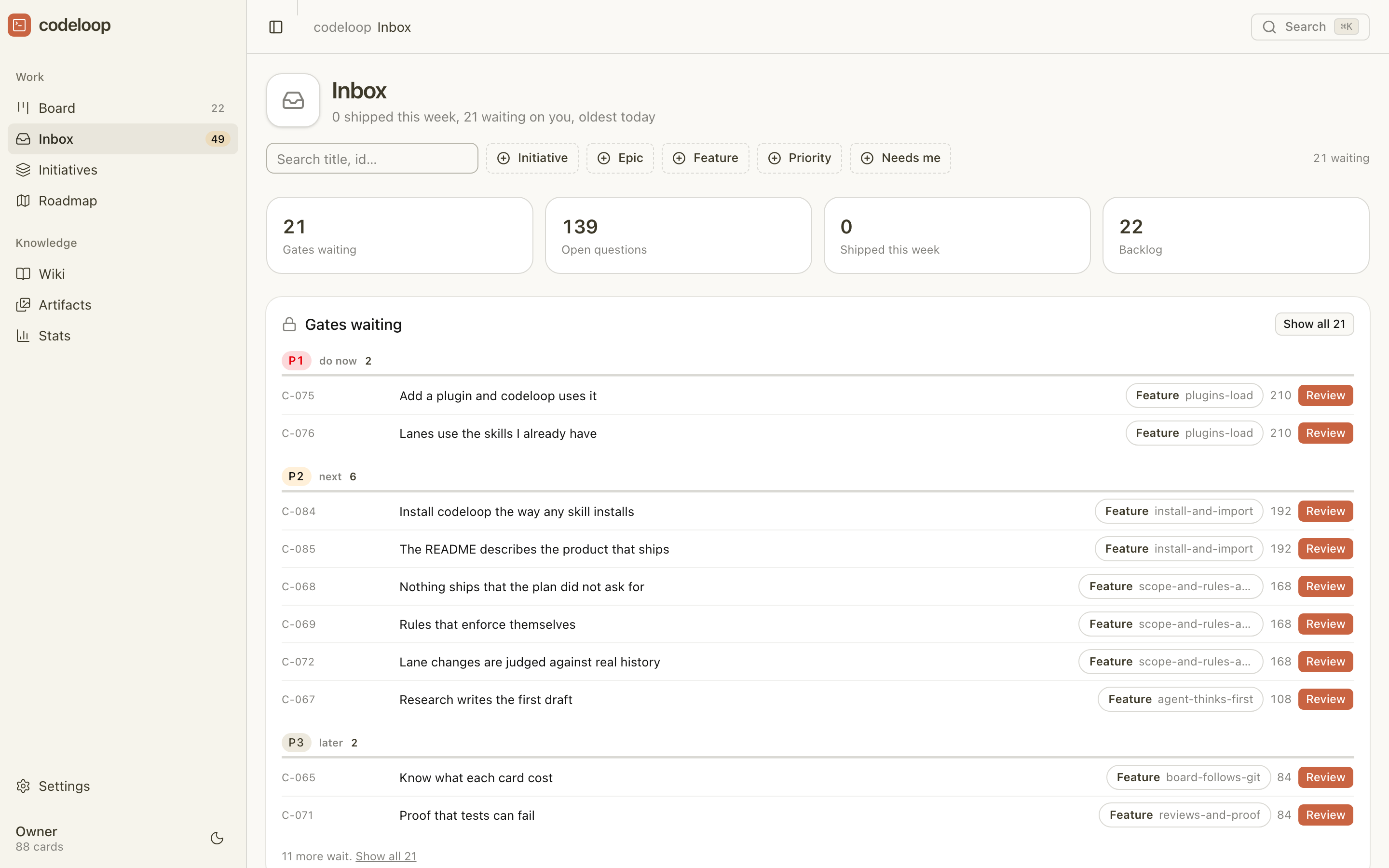Viewport: 1389px width, 868px height.
Task: Open the Board page
Action: (x=123, y=108)
